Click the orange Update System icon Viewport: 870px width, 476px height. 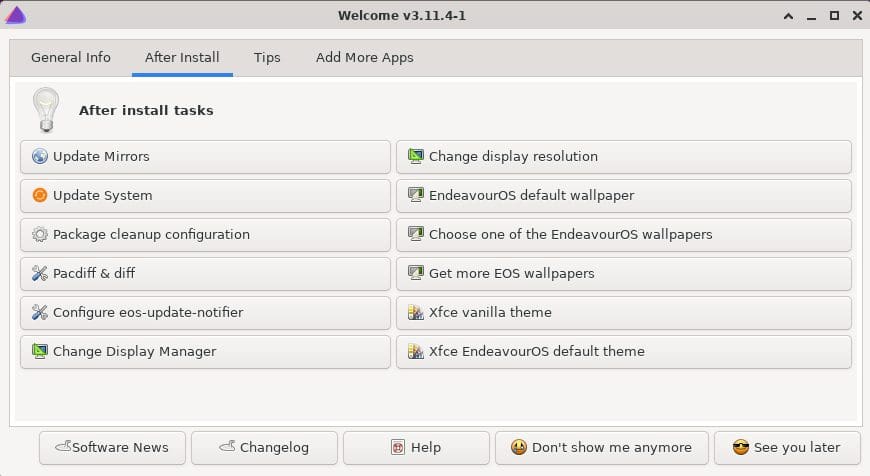(39, 195)
